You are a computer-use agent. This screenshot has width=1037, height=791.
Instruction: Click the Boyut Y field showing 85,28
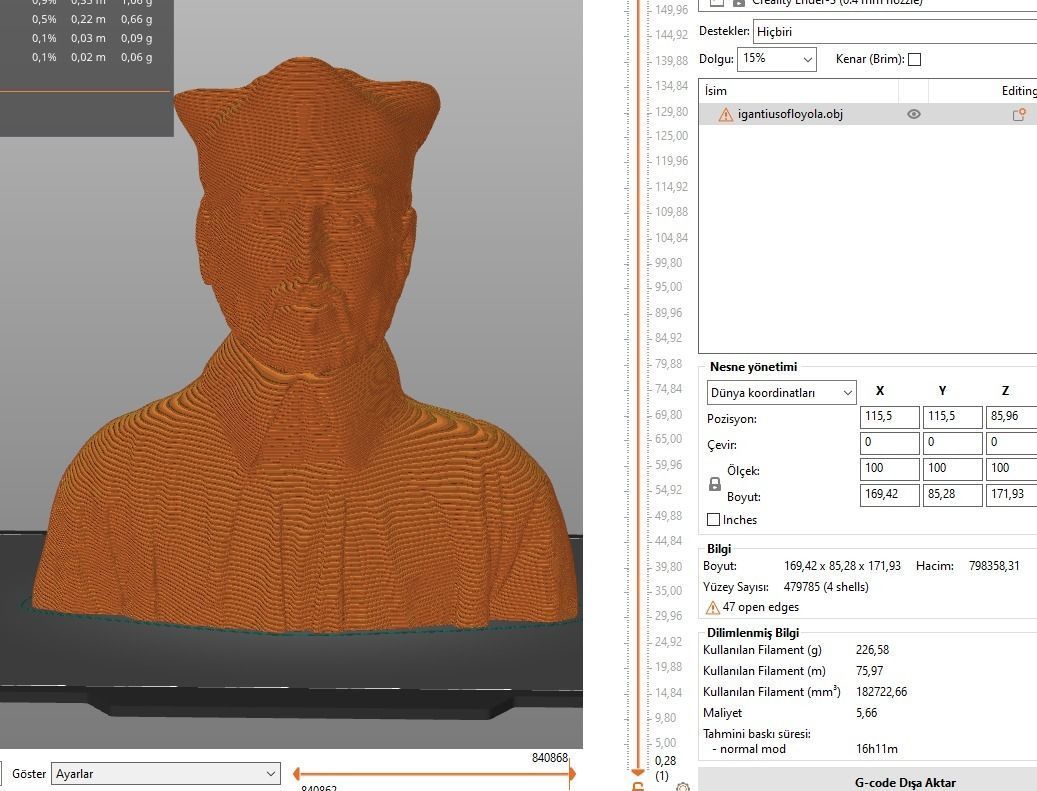tap(952, 495)
